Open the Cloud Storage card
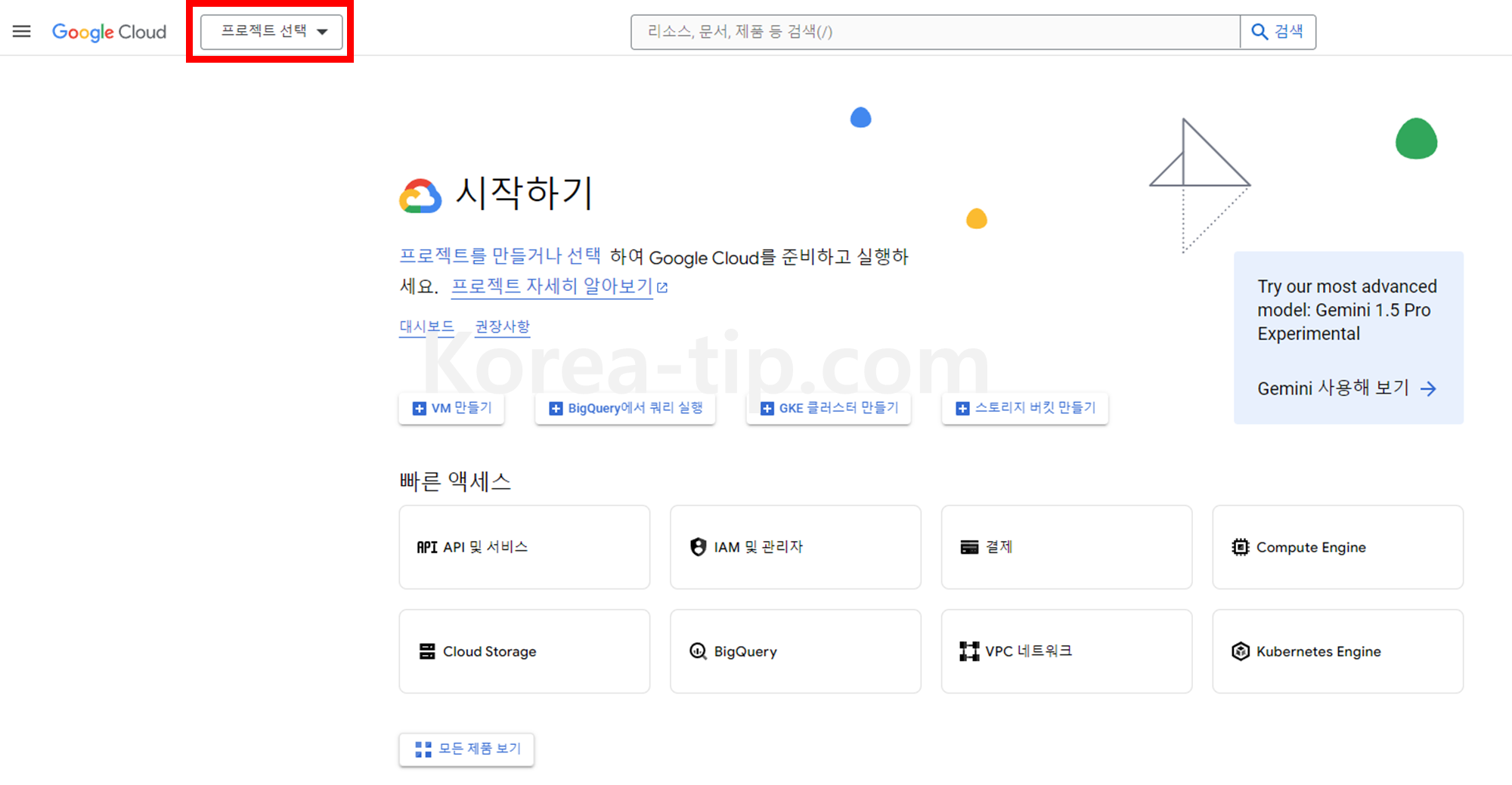The image size is (1512, 785). (525, 651)
